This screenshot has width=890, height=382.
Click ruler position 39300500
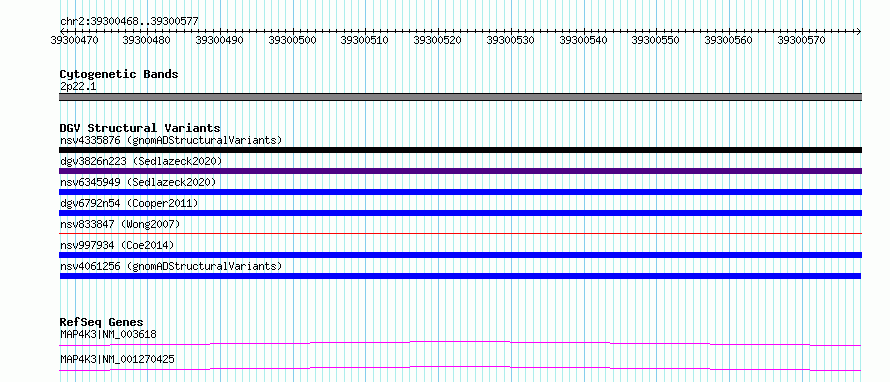point(292,41)
